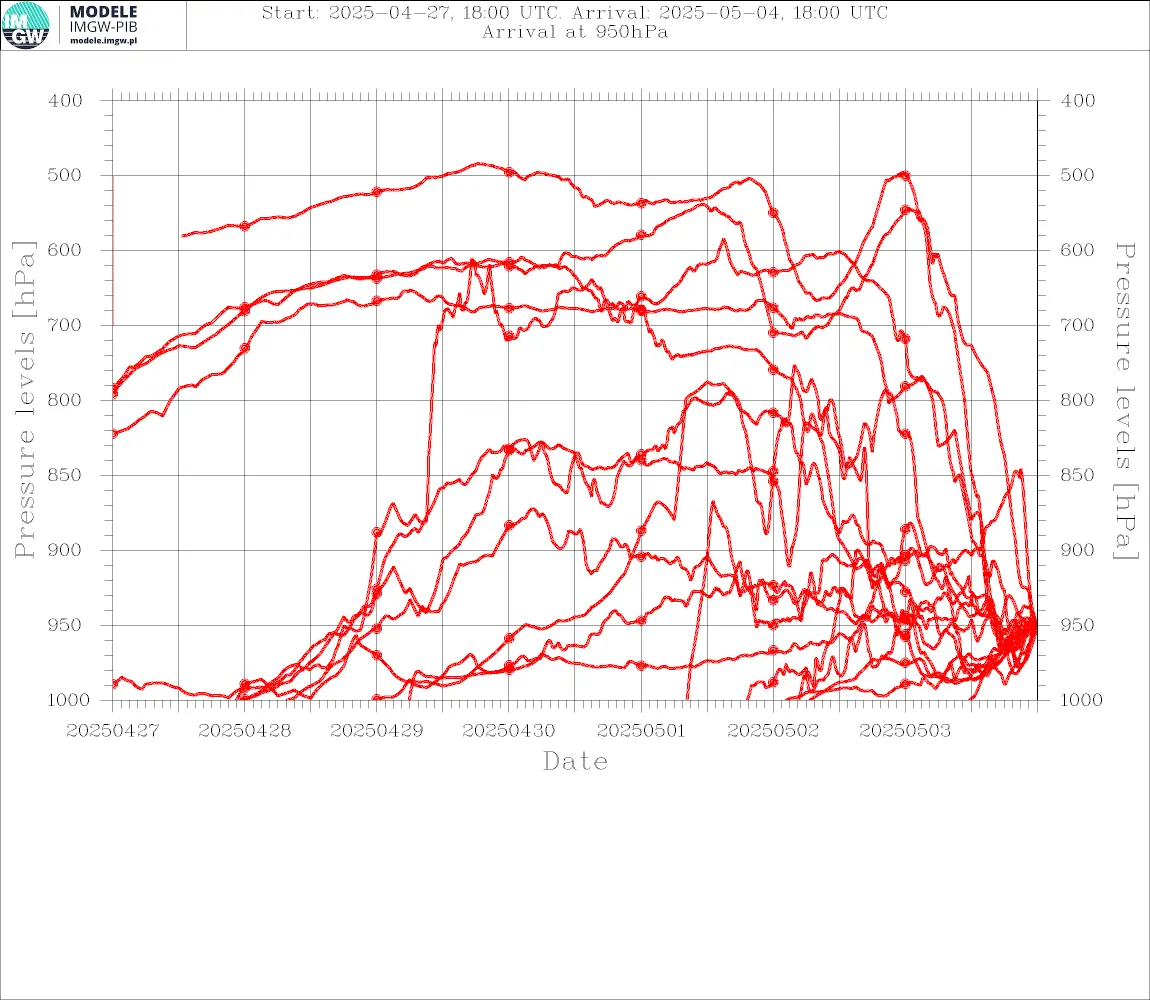Click the right axis 1000 label
The width and height of the screenshot is (1150, 1000).
(x=1082, y=700)
